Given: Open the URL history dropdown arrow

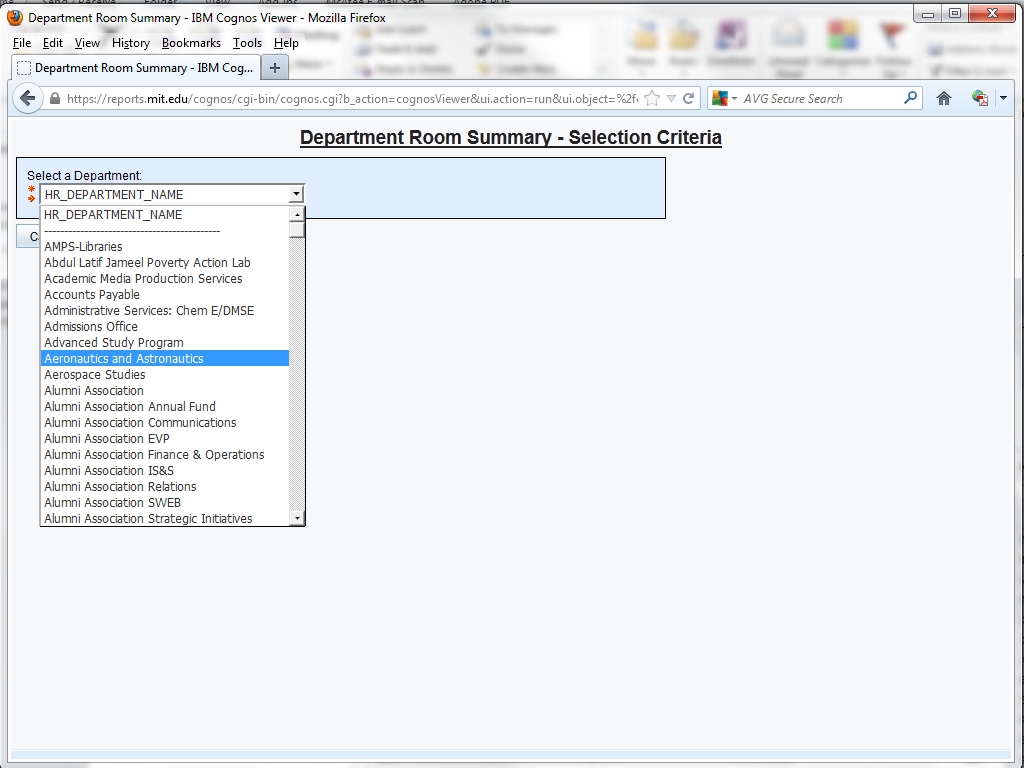Looking at the screenshot, I should click(672, 98).
